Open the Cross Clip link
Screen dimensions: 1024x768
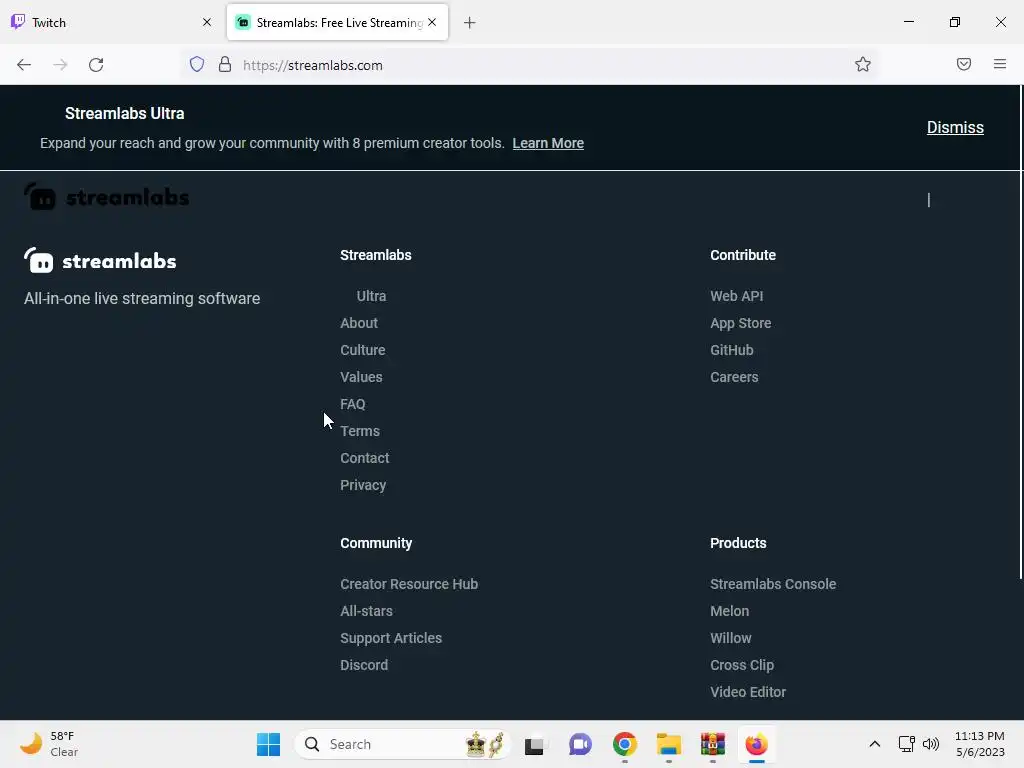click(x=742, y=665)
